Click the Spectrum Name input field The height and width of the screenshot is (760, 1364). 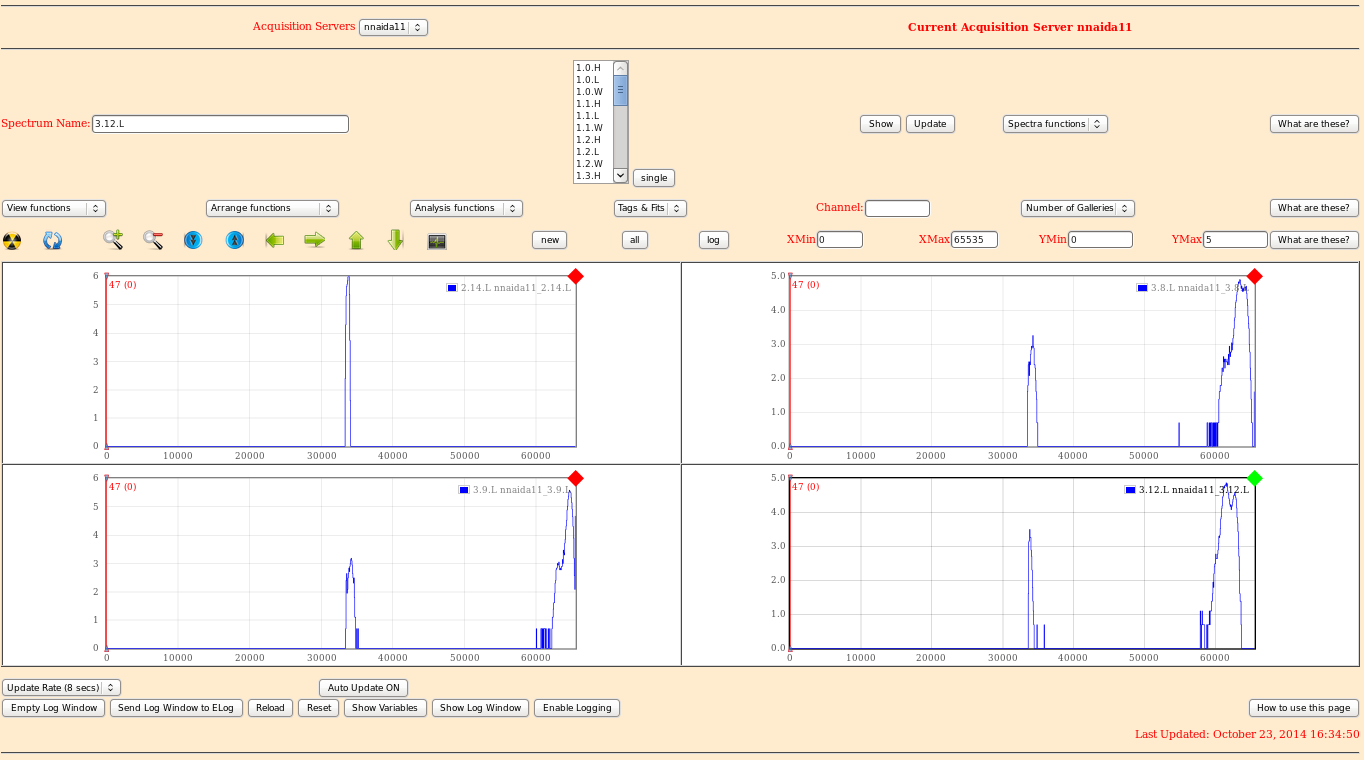point(220,124)
